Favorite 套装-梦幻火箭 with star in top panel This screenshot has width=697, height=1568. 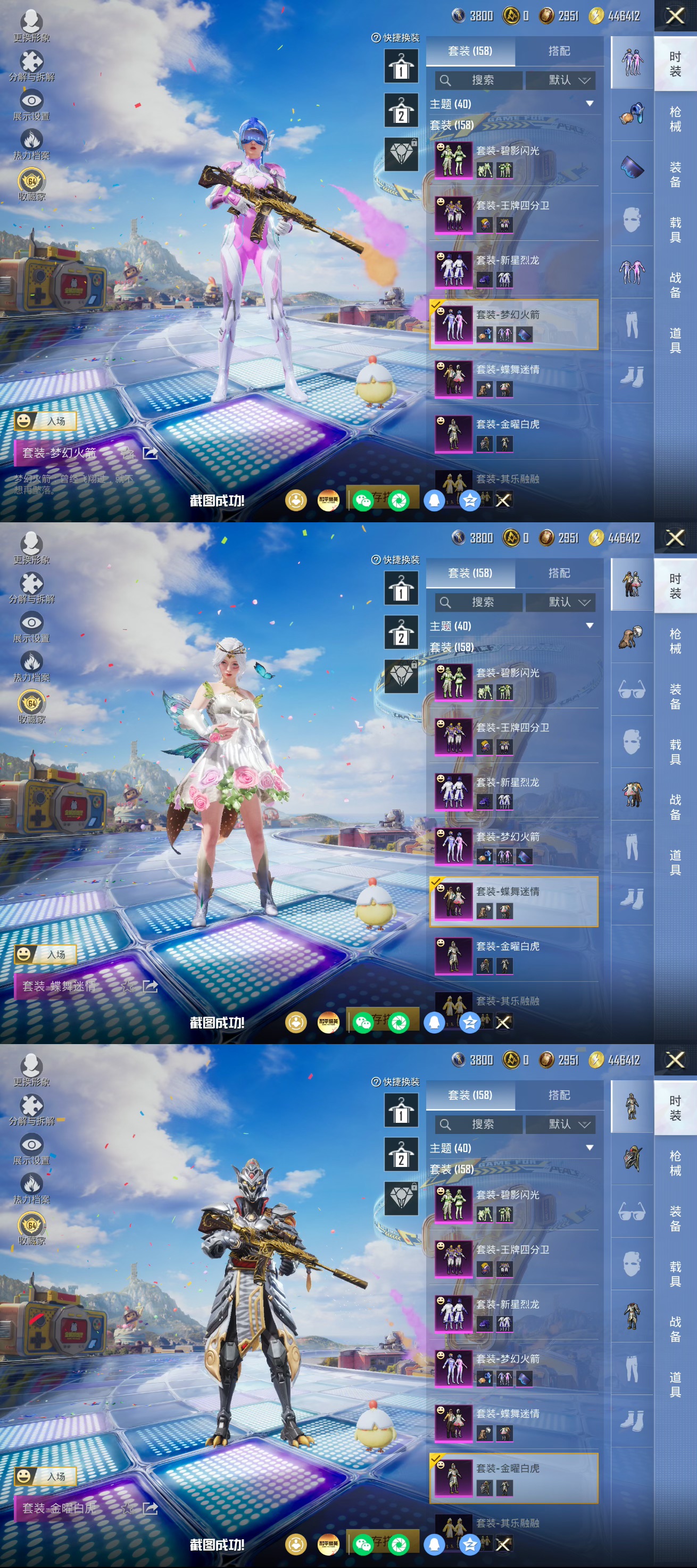128,453
